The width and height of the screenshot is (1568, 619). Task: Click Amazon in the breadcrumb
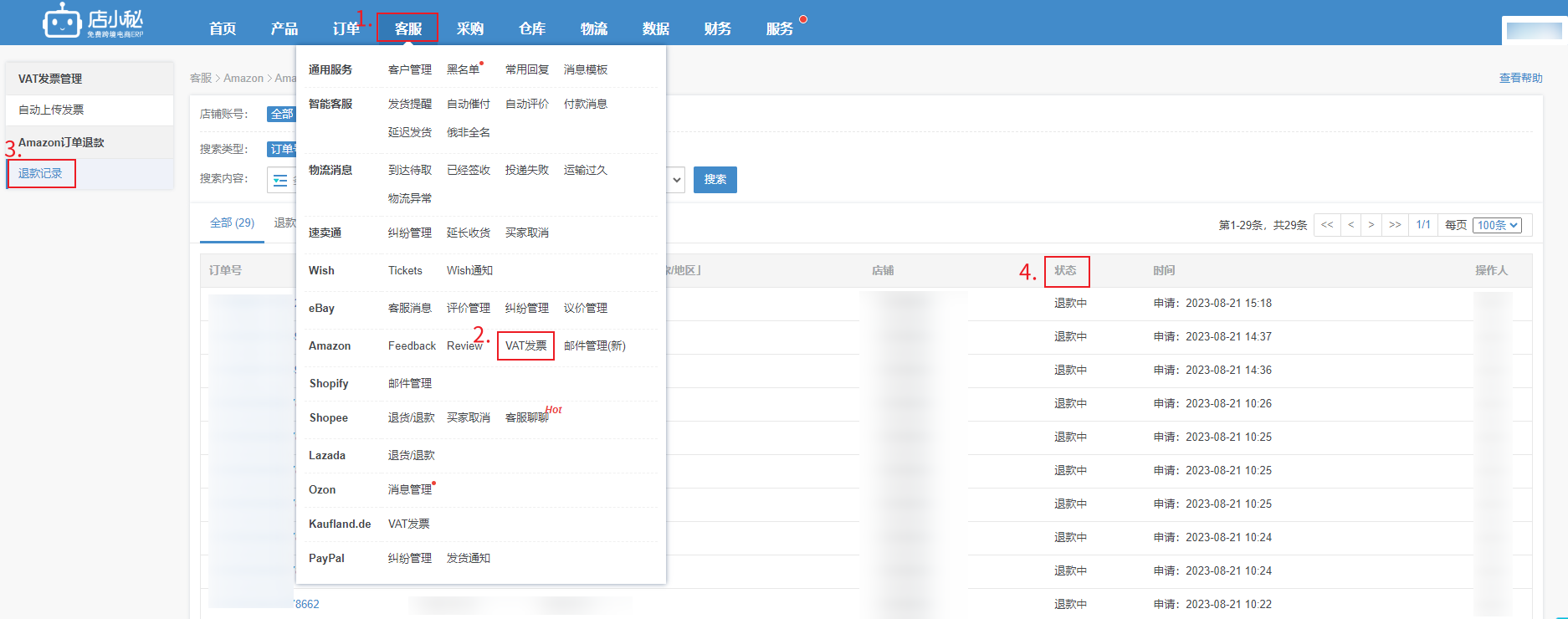243,78
